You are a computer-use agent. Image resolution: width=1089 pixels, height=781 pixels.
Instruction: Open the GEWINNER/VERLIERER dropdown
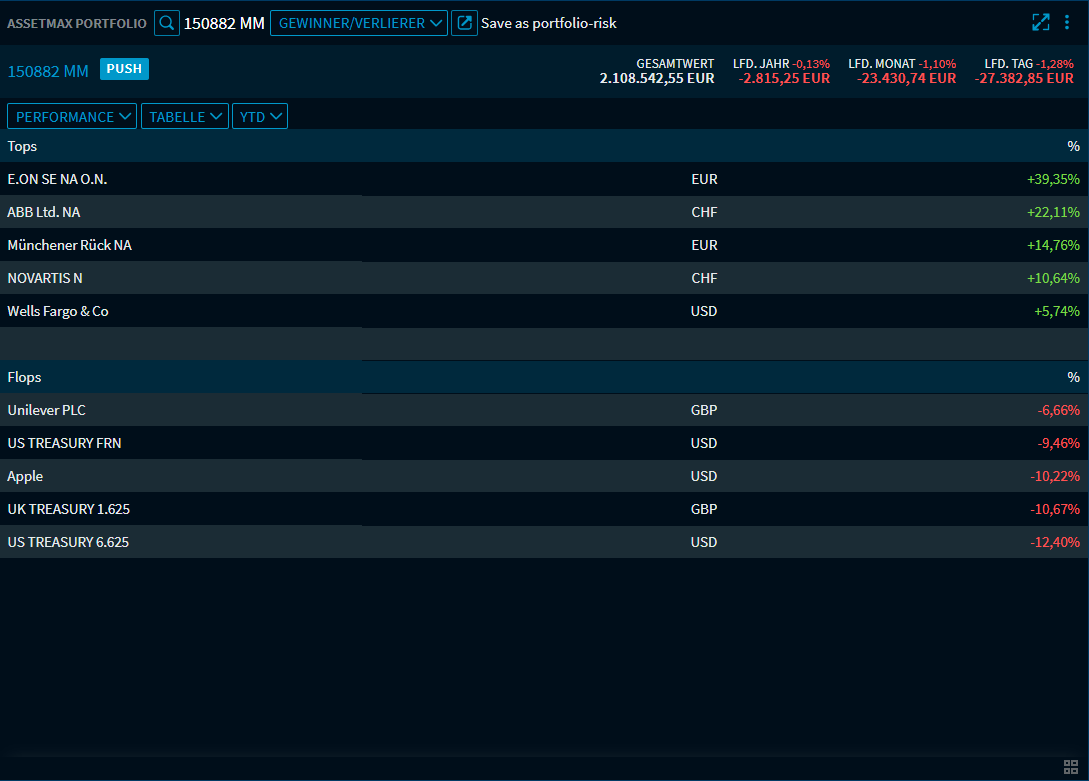pyautogui.click(x=358, y=22)
